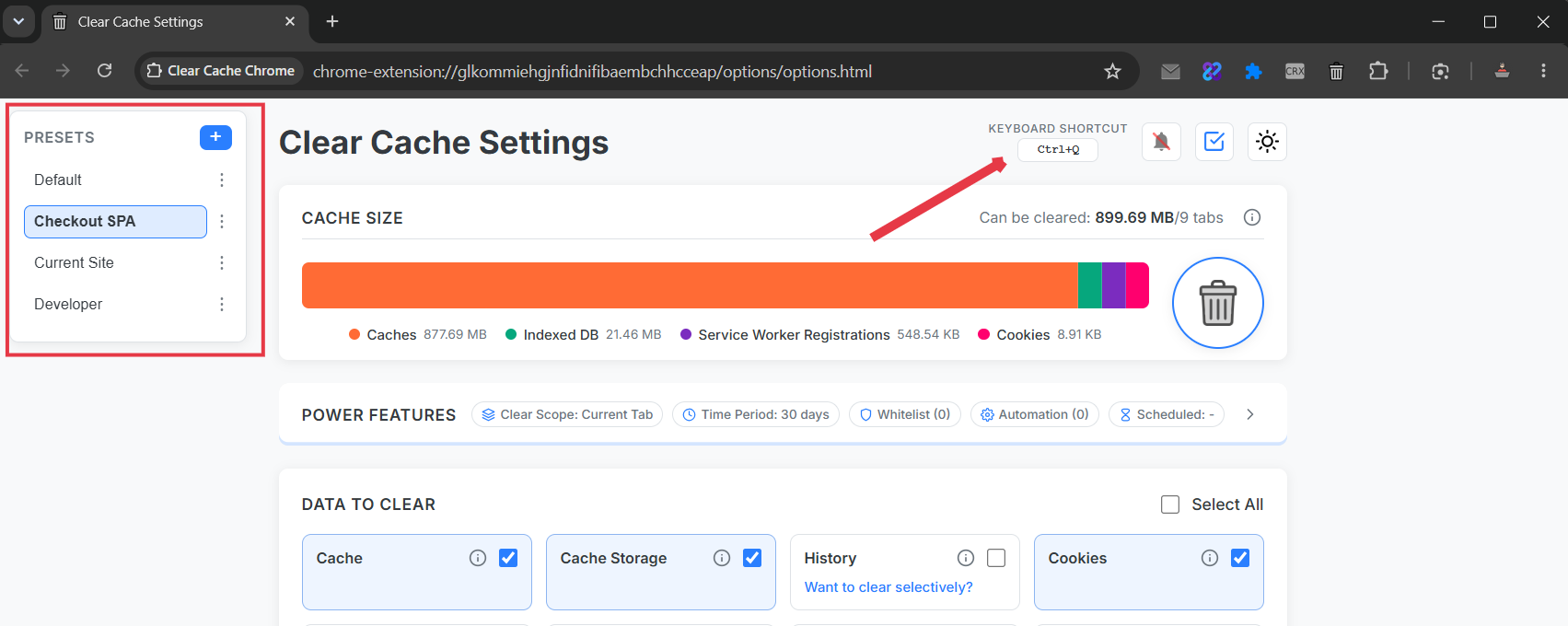Screen dimensions: 1568x626
Task: Open the tab search dropdown arrow
Action: tap(18, 21)
